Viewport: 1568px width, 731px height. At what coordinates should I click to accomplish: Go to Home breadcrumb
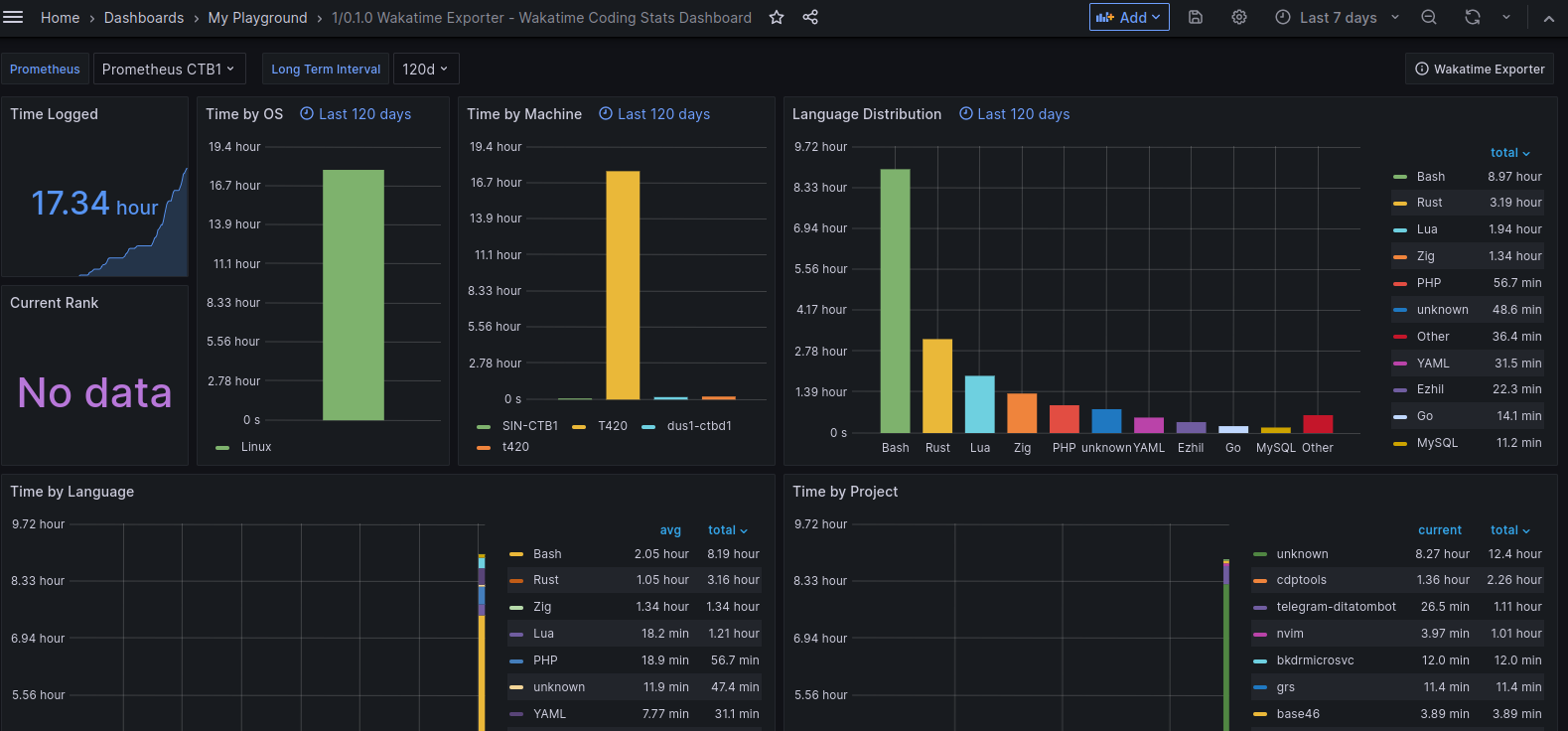pyautogui.click(x=60, y=18)
